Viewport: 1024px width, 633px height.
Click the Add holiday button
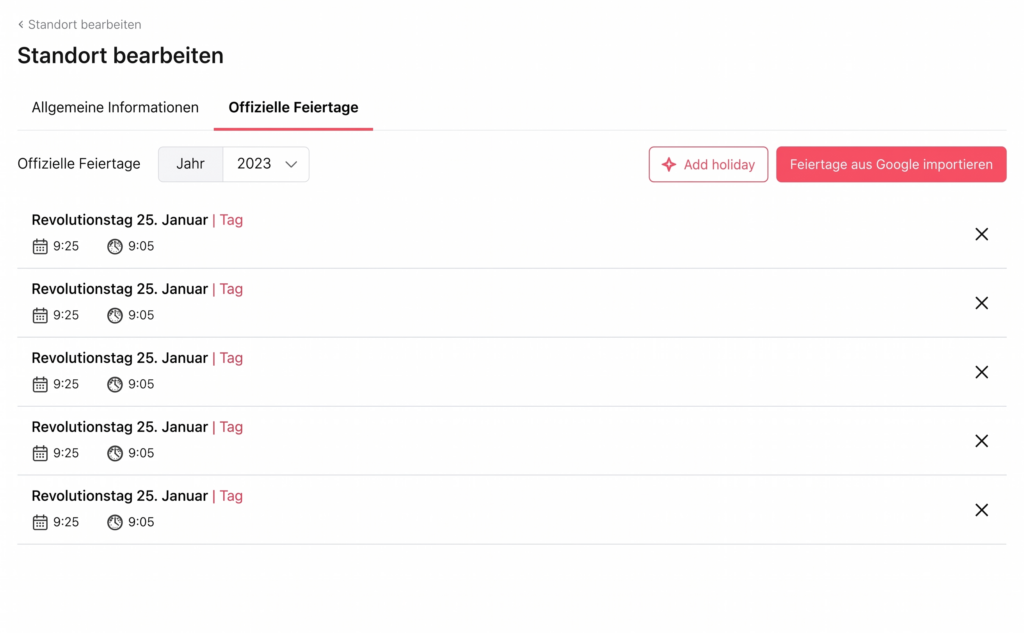(708, 165)
